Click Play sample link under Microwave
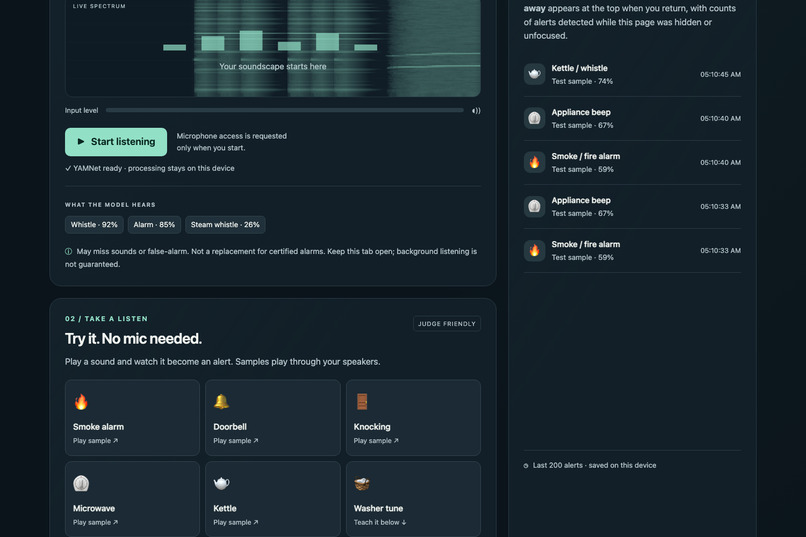 [96, 523]
